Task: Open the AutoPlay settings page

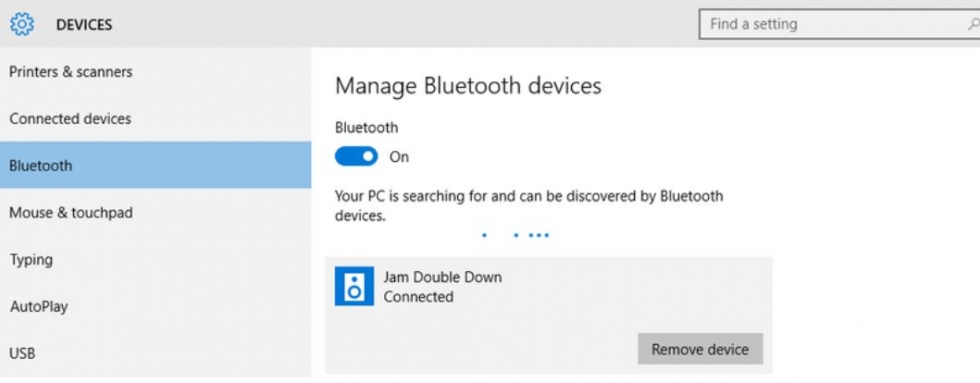Action: (x=156, y=307)
